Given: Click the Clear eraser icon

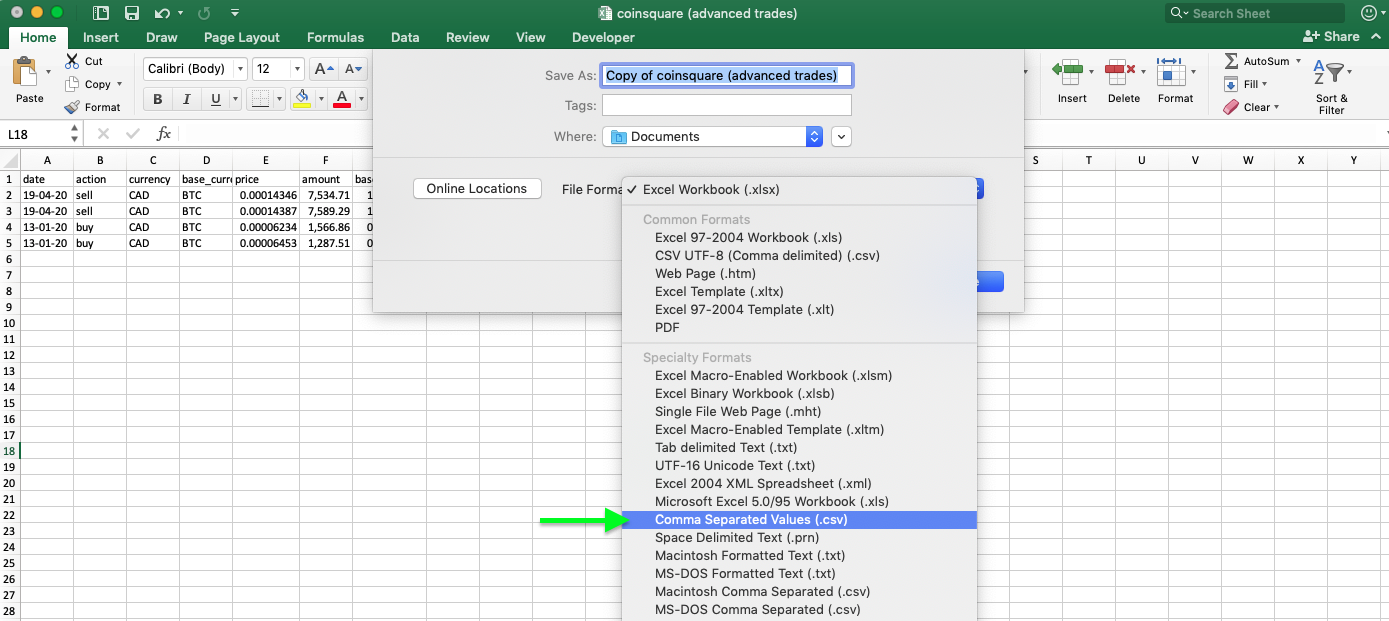Looking at the screenshot, I should (1231, 107).
